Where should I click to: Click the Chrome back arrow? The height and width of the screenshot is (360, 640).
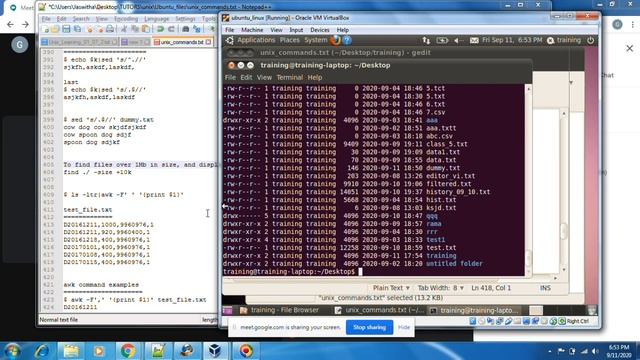10,24
